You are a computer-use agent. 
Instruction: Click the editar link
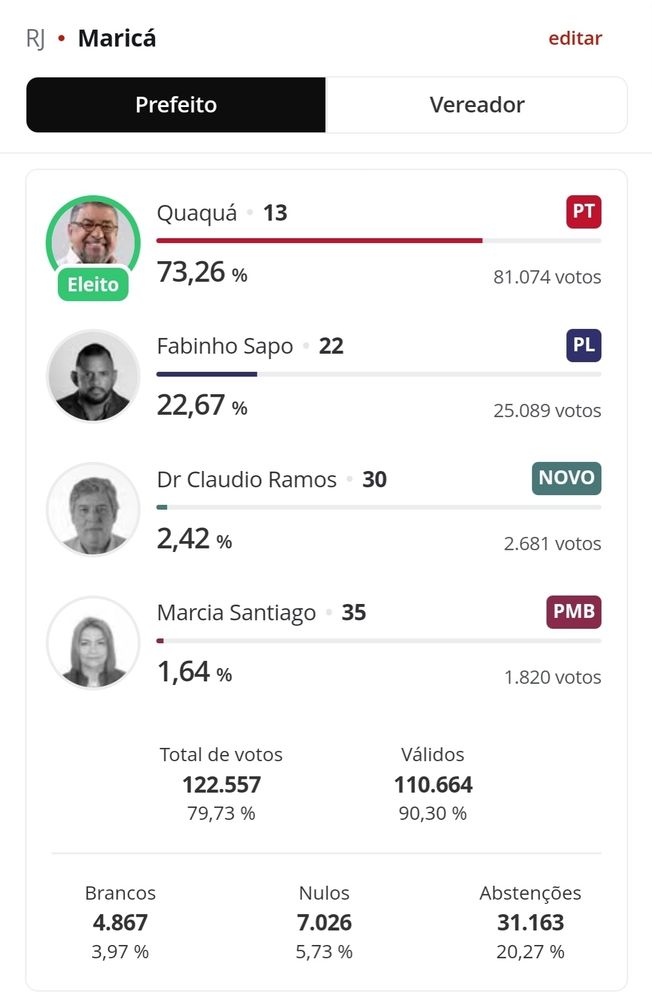(575, 38)
